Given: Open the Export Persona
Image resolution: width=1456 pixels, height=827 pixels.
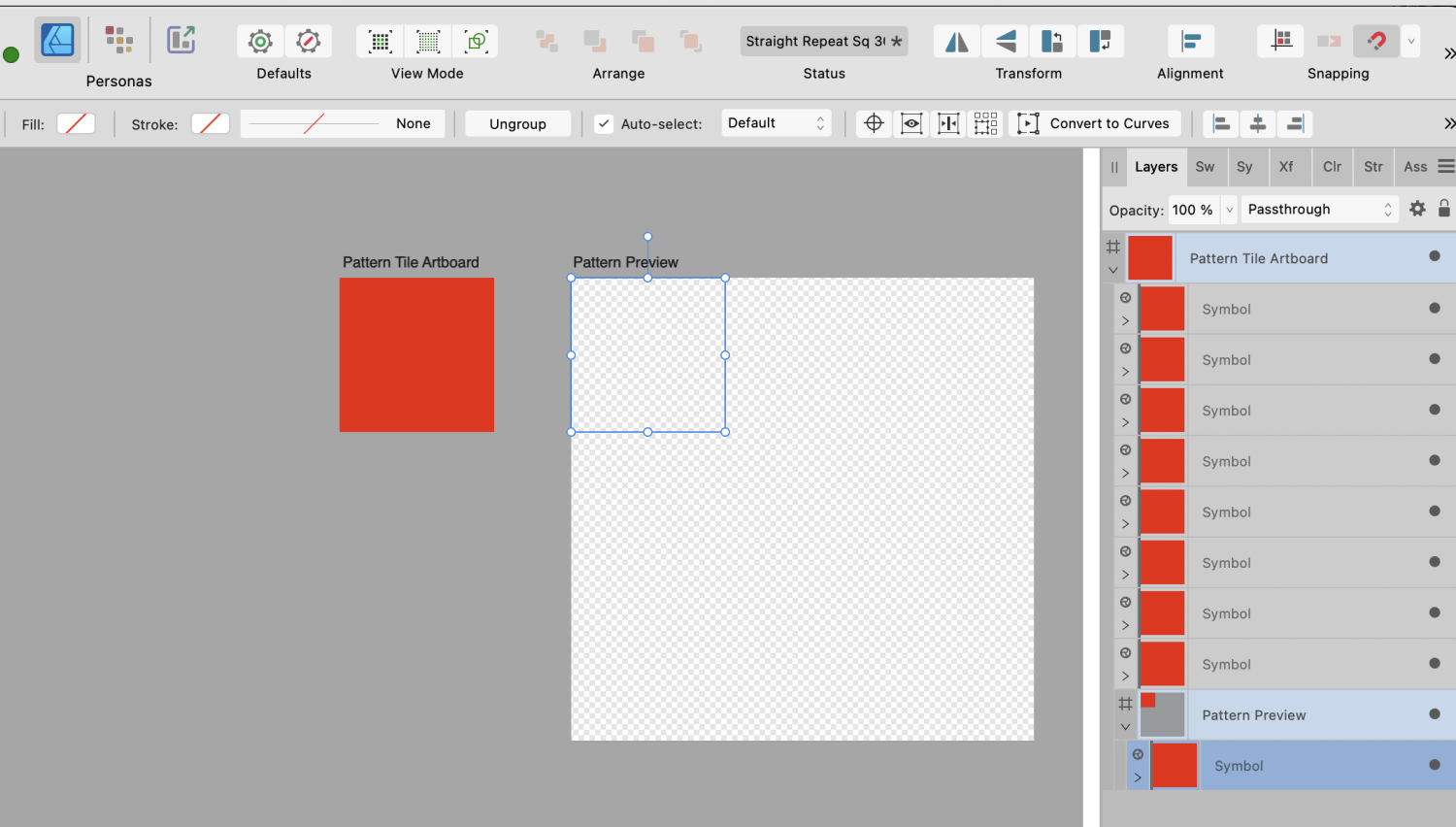Looking at the screenshot, I should click(181, 40).
